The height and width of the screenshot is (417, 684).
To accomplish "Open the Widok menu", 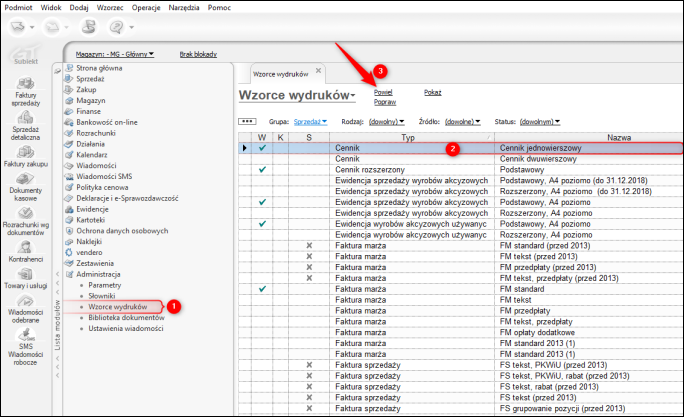I will coord(51,7).
